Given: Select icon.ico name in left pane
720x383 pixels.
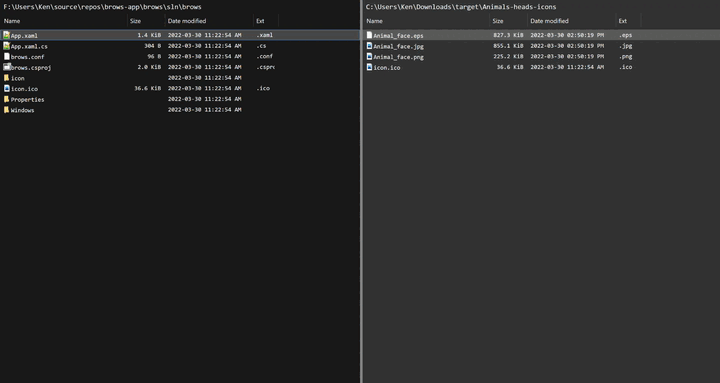Looking at the screenshot, I should 24,89.
